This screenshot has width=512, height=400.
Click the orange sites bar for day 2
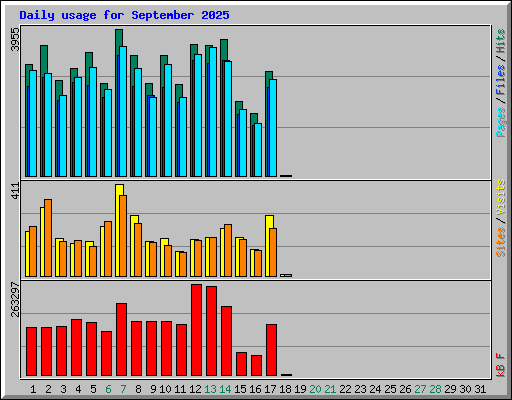[48, 238]
